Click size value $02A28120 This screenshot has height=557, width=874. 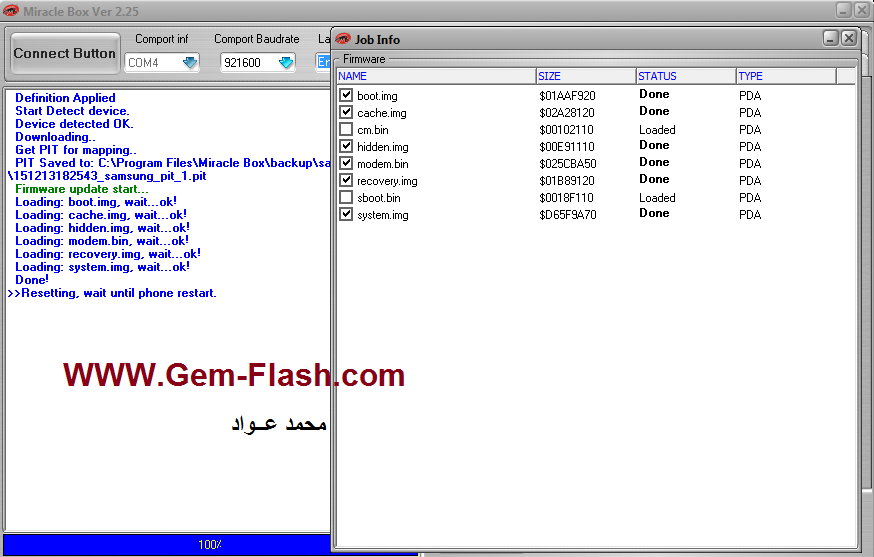(567, 113)
